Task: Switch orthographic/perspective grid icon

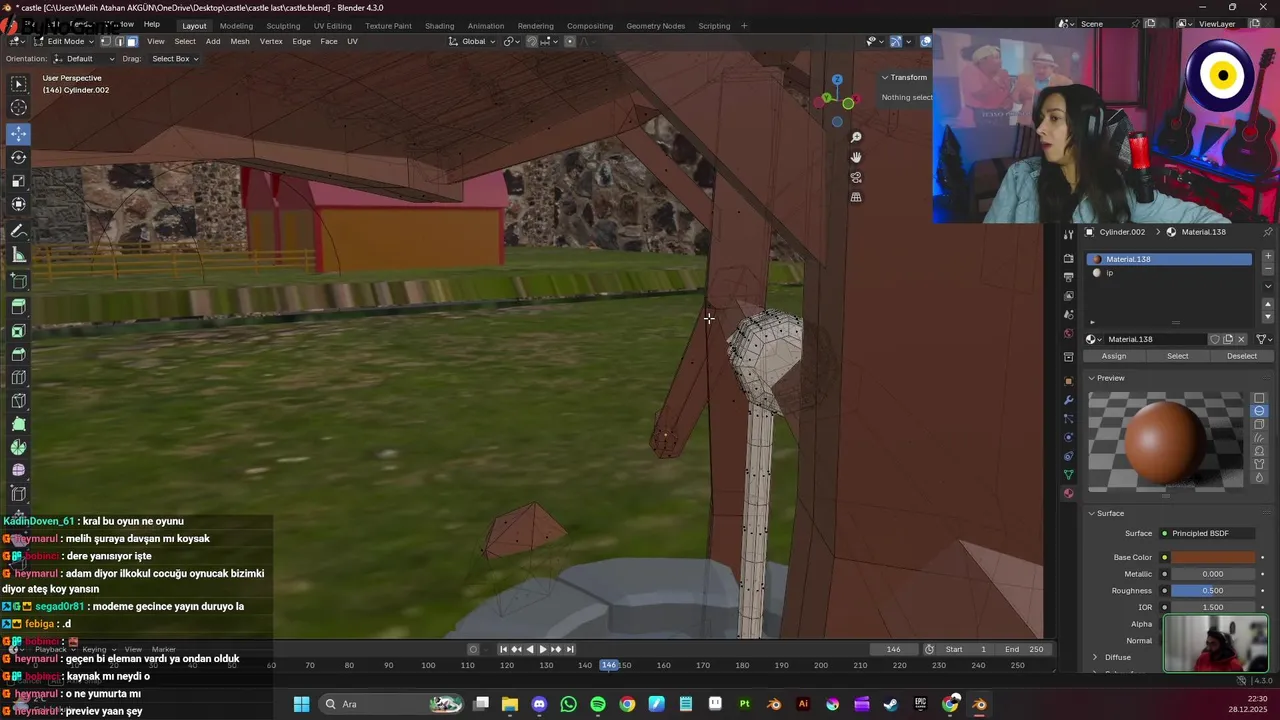Action: point(856,197)
